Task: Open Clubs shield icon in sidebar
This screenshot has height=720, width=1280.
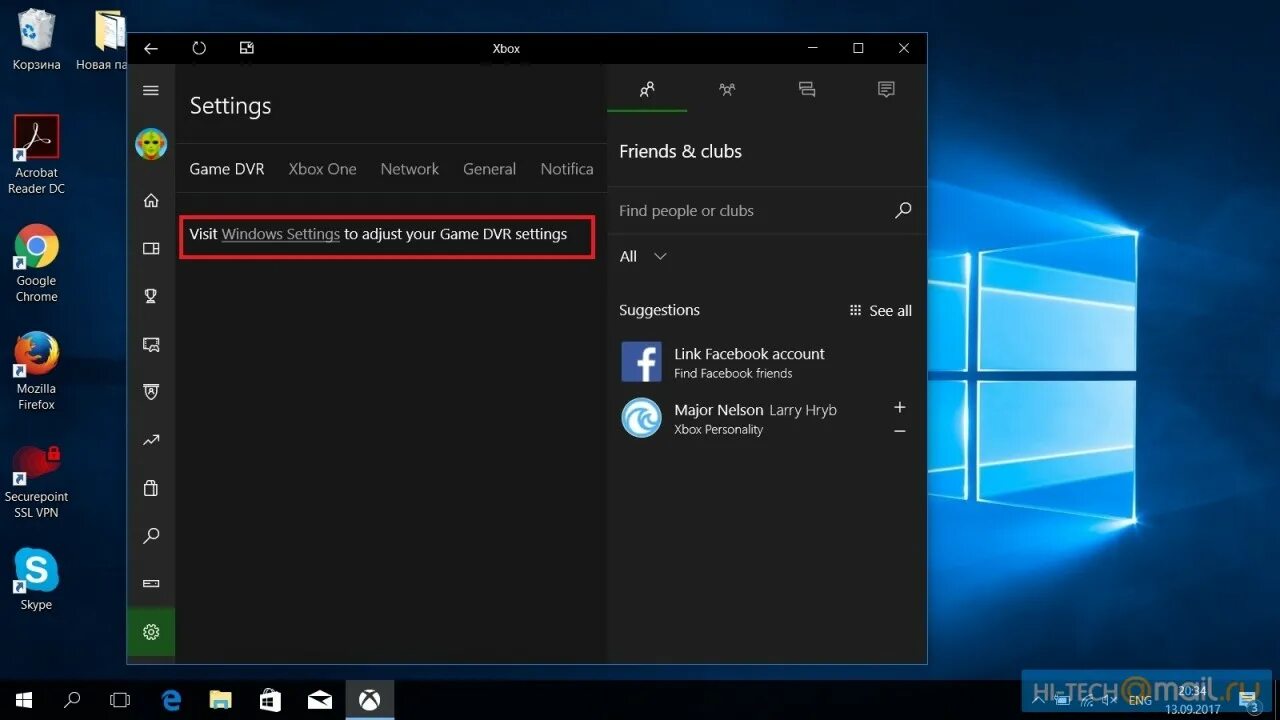Action: 151,392
